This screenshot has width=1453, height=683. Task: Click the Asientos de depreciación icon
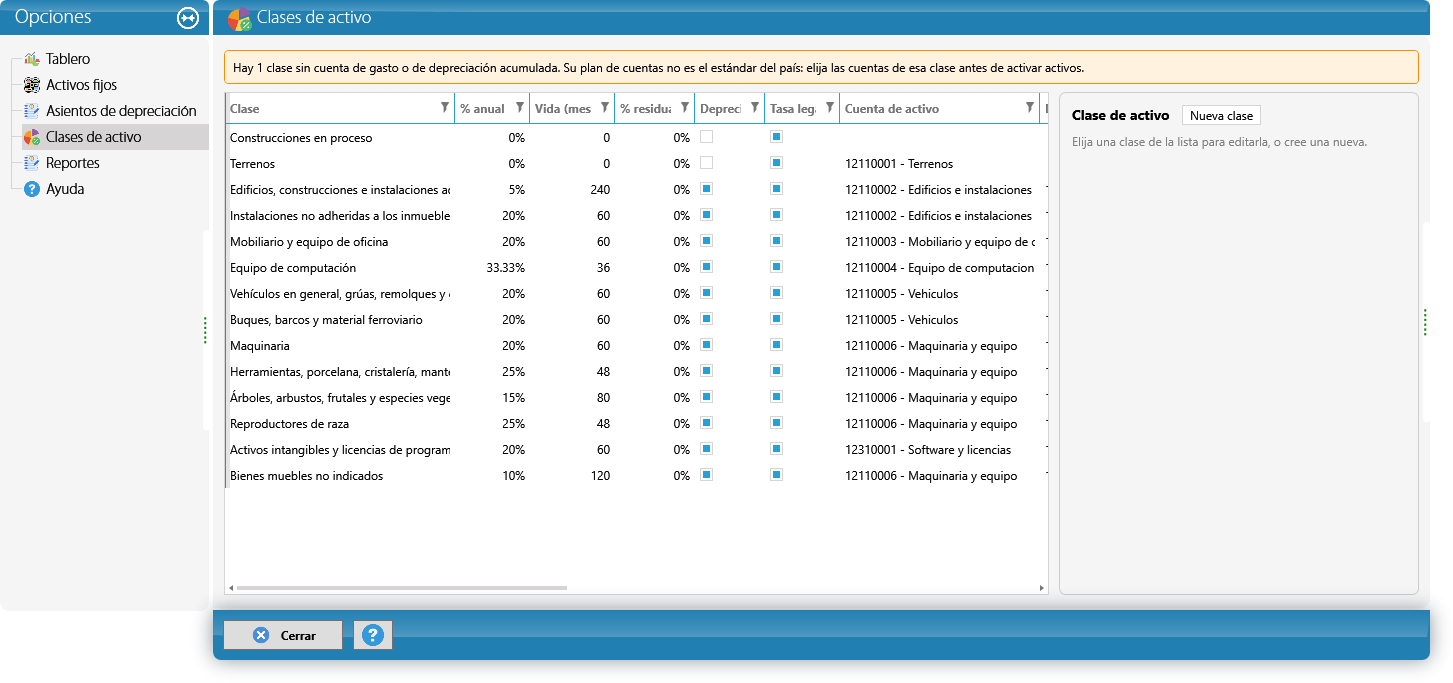(x=31, y=111)
